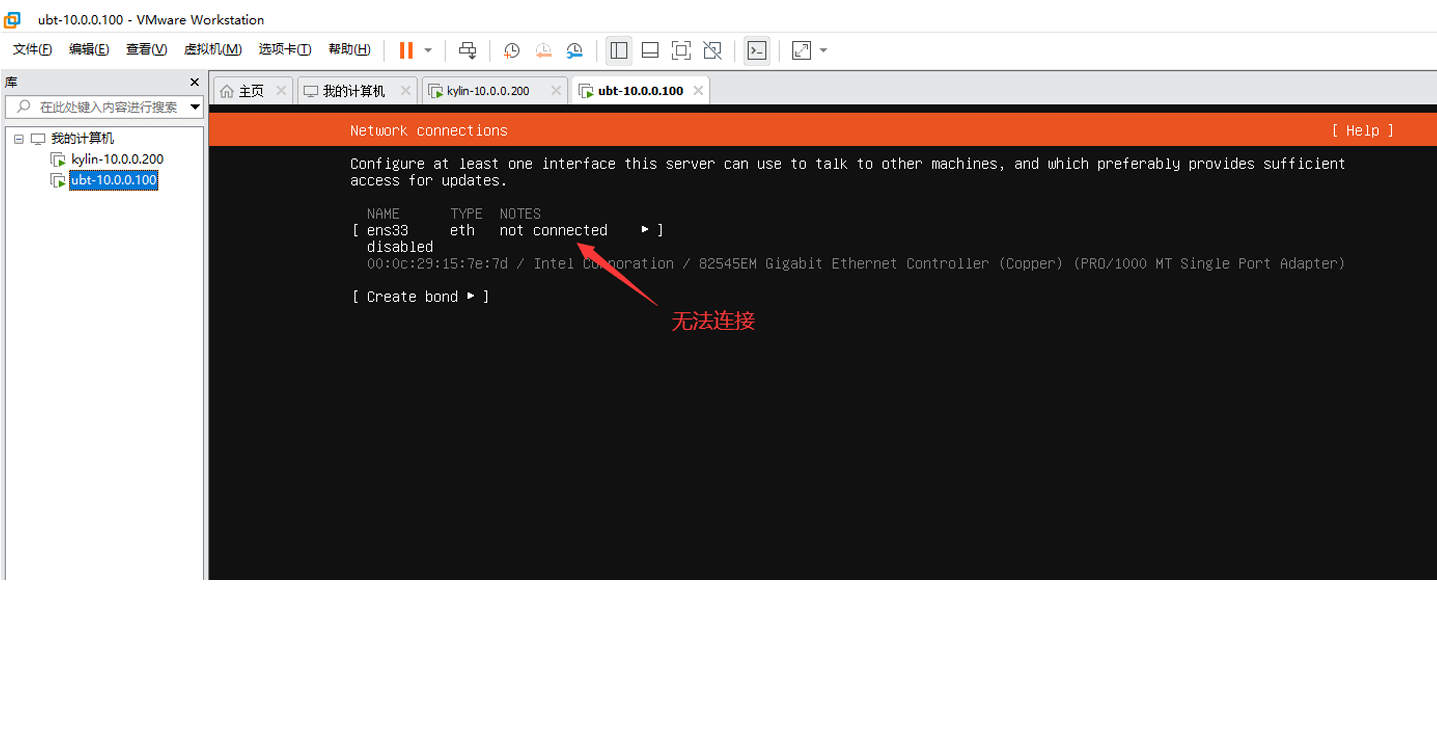The width and height of the screenshot is (1437, 741).
Task: Click the home icon on 主页 tab
Action: 227,91
